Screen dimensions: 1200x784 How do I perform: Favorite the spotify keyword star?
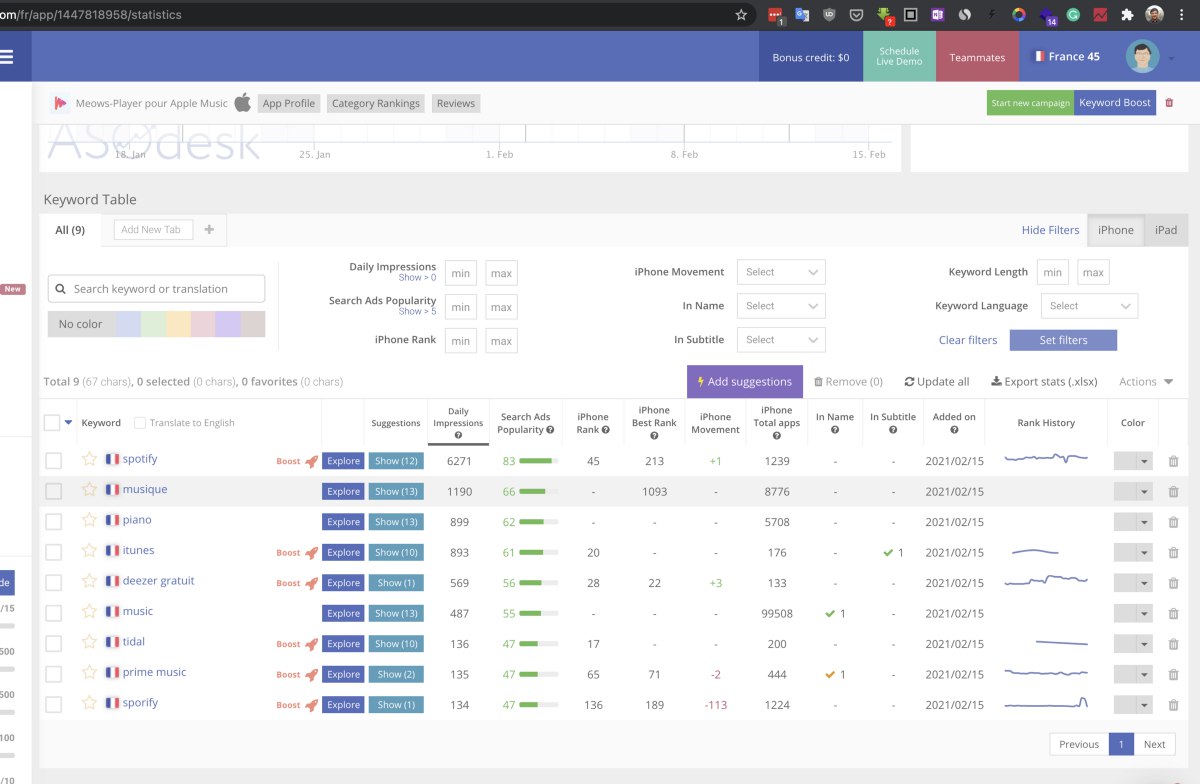(x=90, y=459)
